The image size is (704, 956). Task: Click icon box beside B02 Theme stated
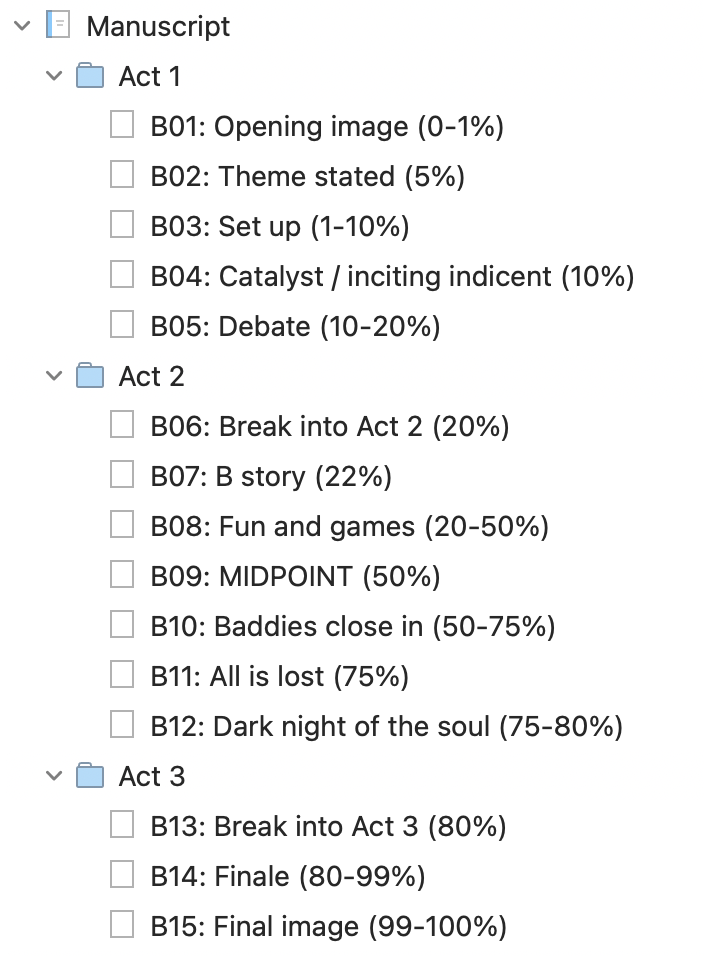point(122,174)
